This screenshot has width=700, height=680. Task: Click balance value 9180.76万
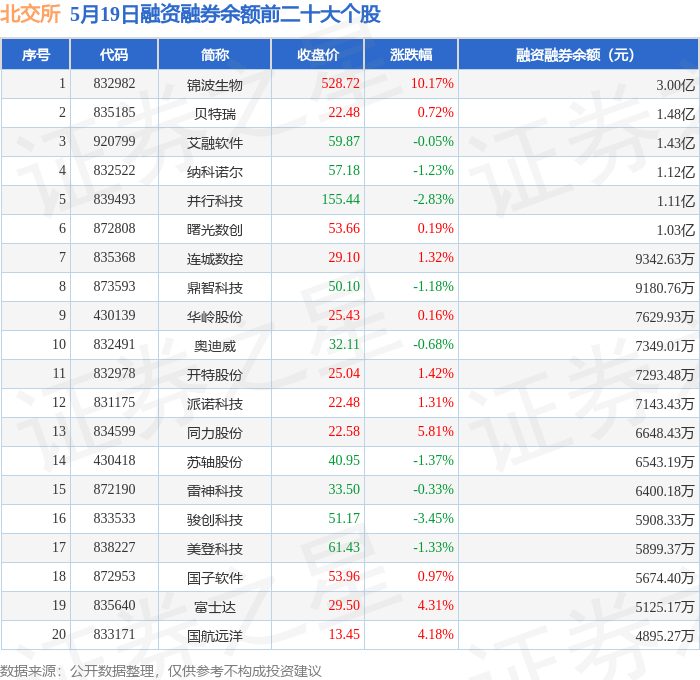(665, 288)
